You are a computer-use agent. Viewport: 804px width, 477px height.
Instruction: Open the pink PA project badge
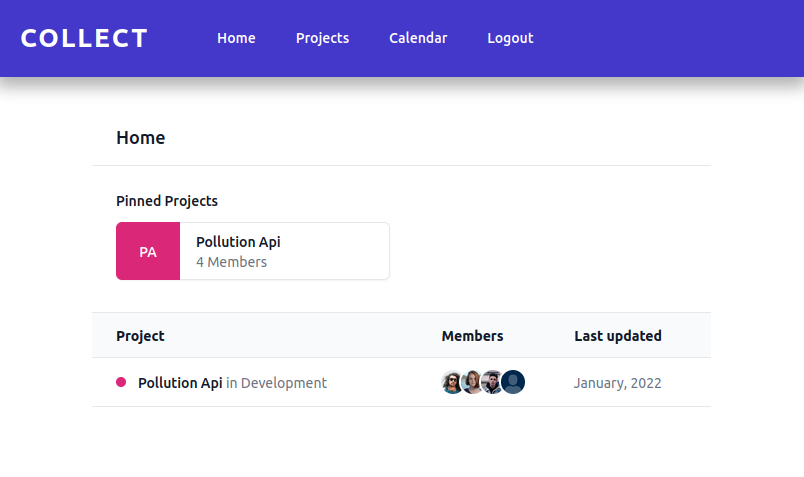pyautogui.click(x=148, y=252)
